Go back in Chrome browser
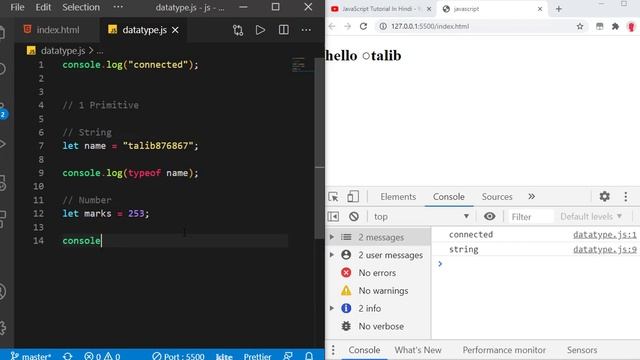This screenshot has height=360, width=640. (x=332, y=26)
